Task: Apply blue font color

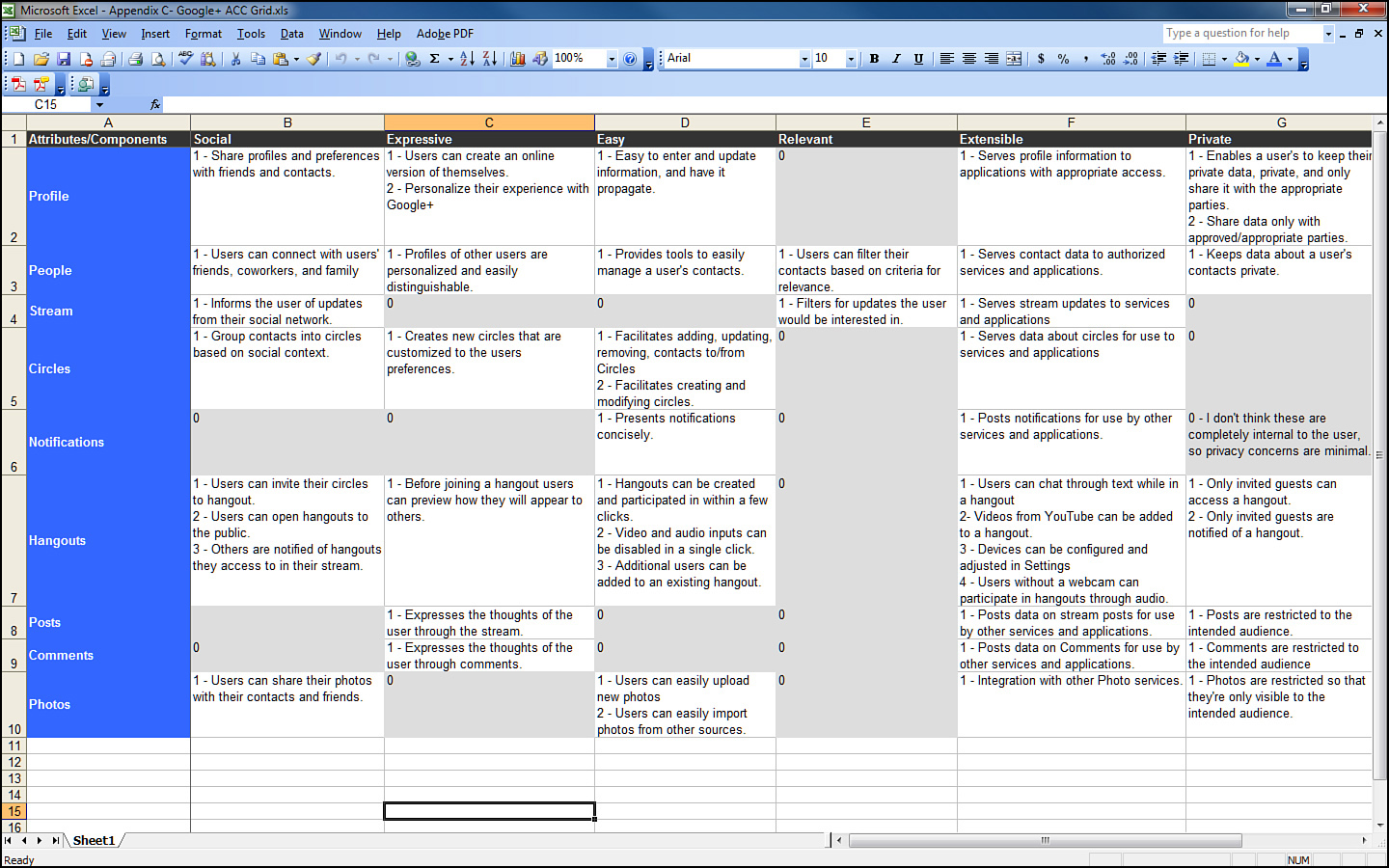Action: click(x=1274, y=59)
